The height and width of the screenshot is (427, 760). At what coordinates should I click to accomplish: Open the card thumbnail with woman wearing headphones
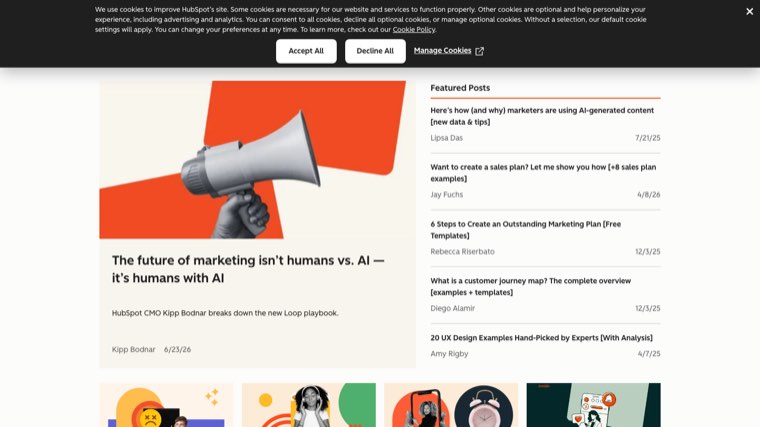point(309,405)
